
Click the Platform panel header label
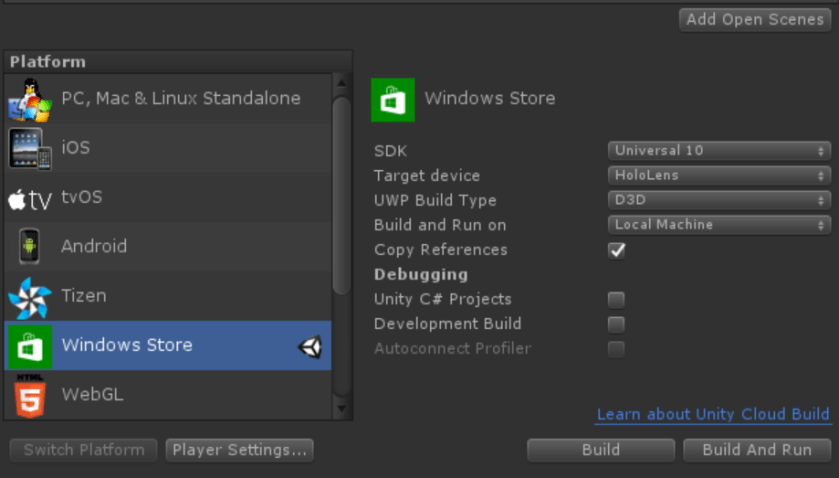click(x=48, y=62)
